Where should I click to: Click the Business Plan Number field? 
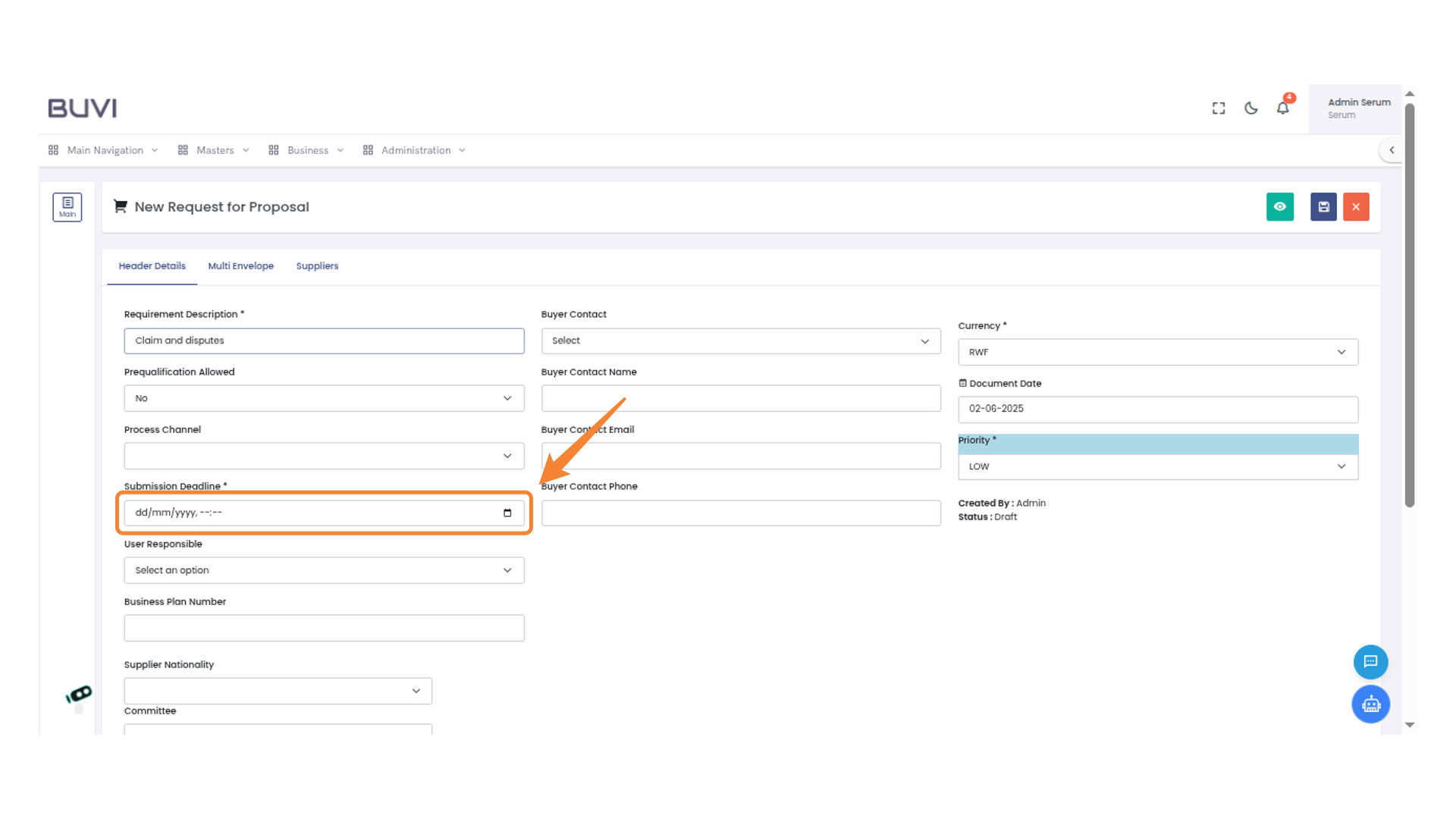(x=324, y=629)
